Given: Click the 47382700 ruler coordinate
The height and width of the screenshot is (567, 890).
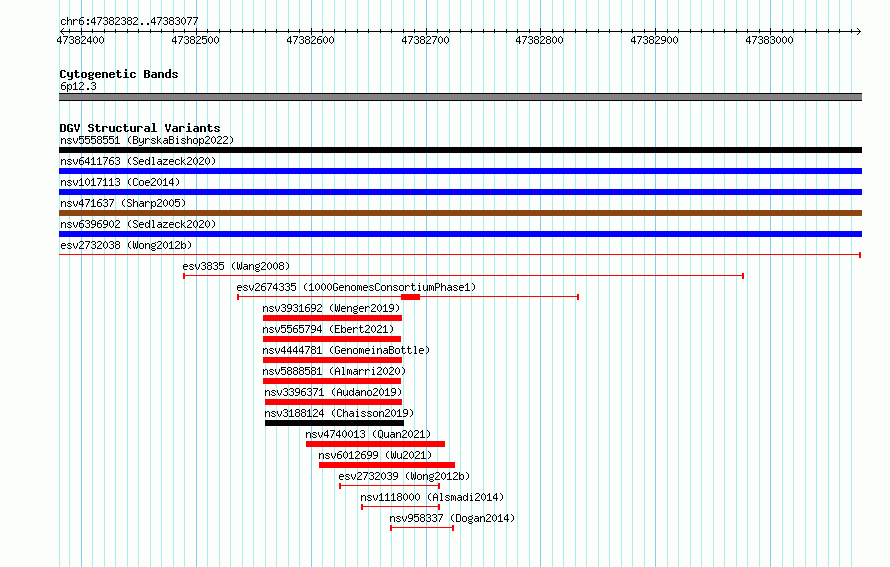Looking at the screenshot, I should click(x=425, y=40).
